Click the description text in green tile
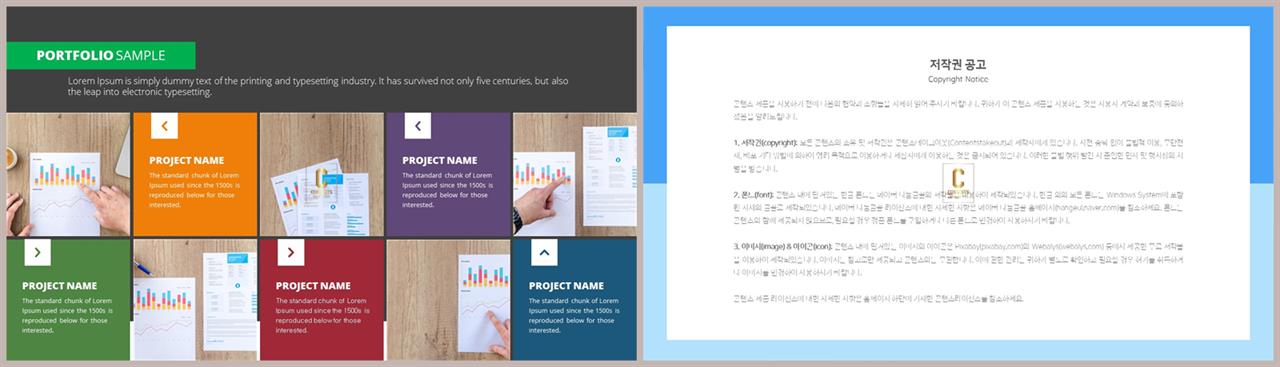 coord(67,316)
